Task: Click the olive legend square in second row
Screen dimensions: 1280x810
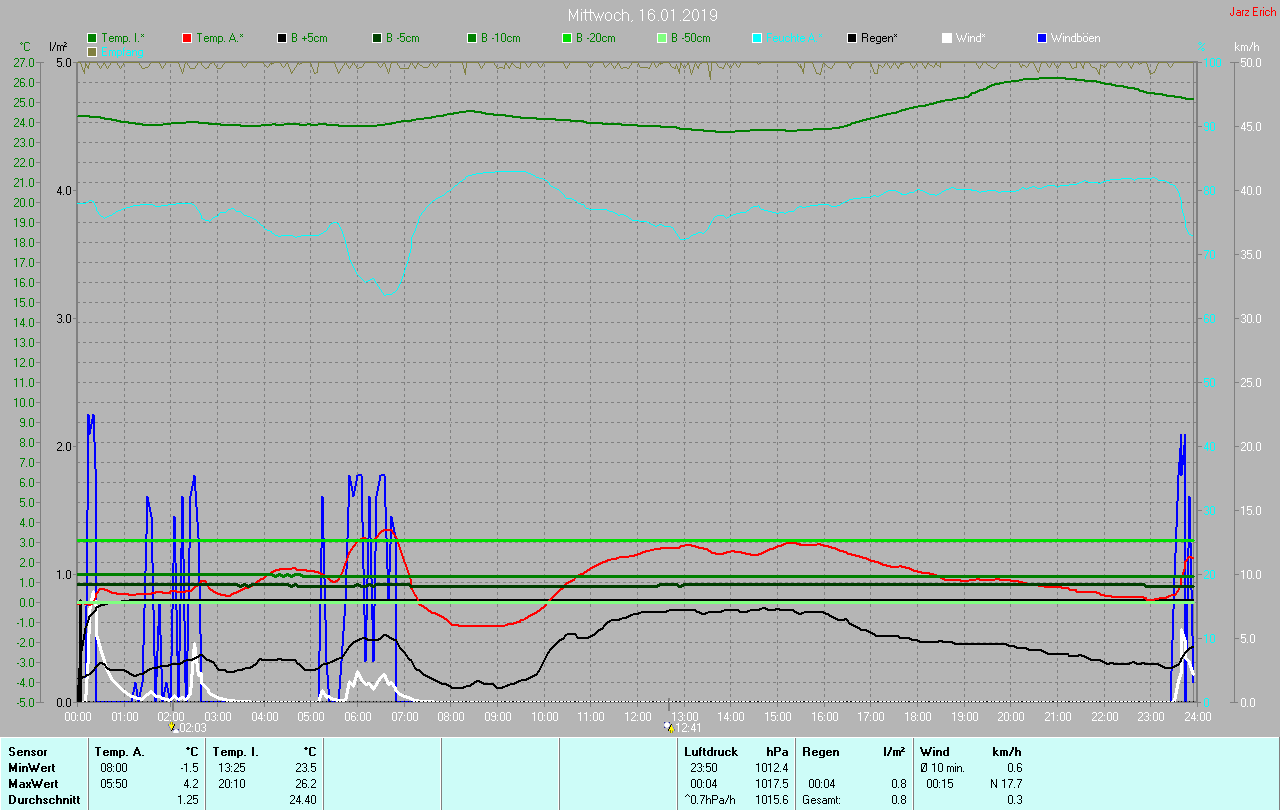Action: coord(93,51)
